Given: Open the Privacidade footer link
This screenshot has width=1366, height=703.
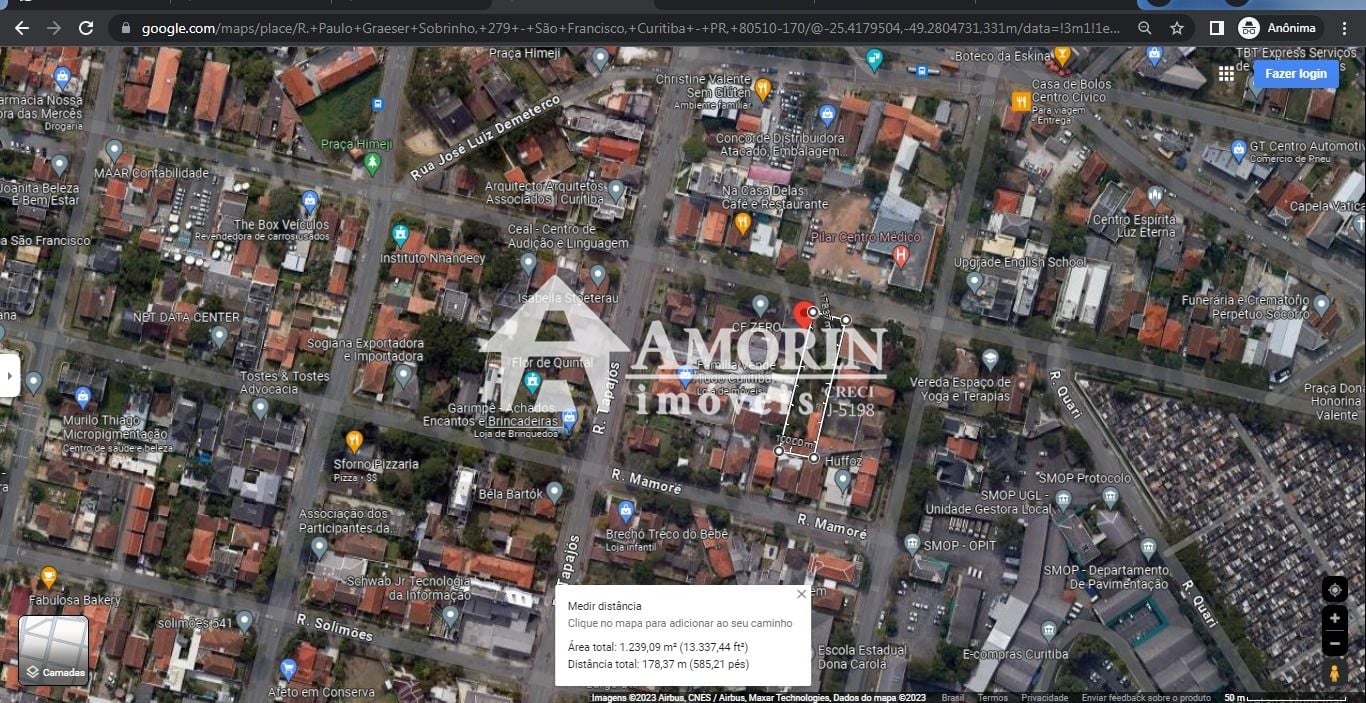Looking at the screenshot, I should [x=1045, y=697].
